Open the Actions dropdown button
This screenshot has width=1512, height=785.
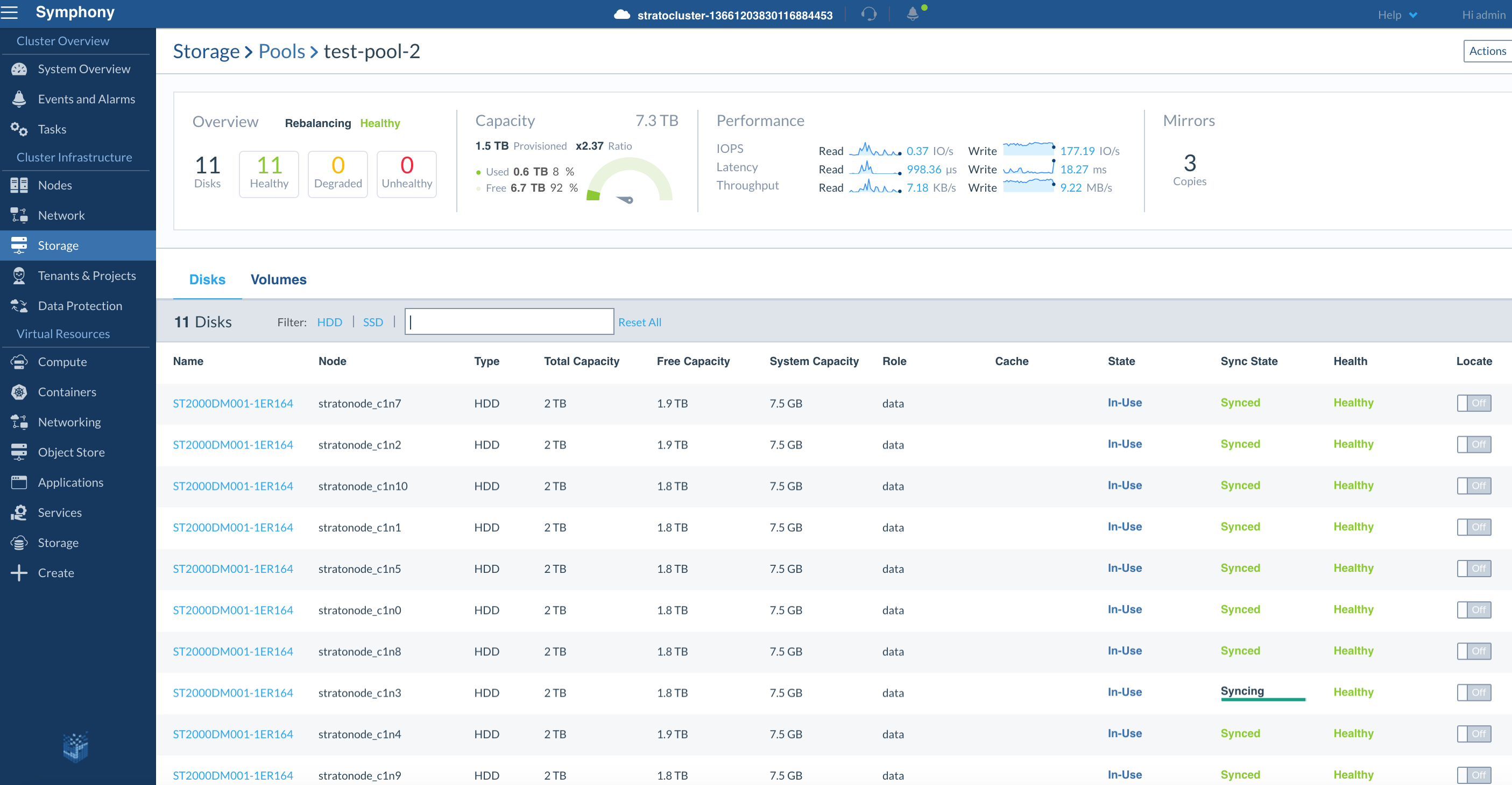pyautogui.click(x=1487, y=51)
